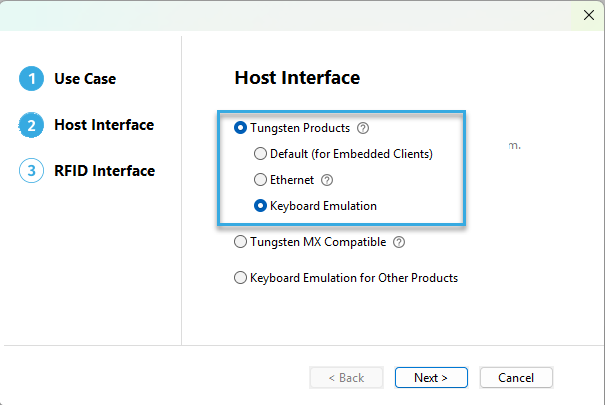Image resolution: width=605 pixels, height=405 pixels.
Task: Click the Host Interface page heading
Action: pyautogui.click(x=297, y=78)
